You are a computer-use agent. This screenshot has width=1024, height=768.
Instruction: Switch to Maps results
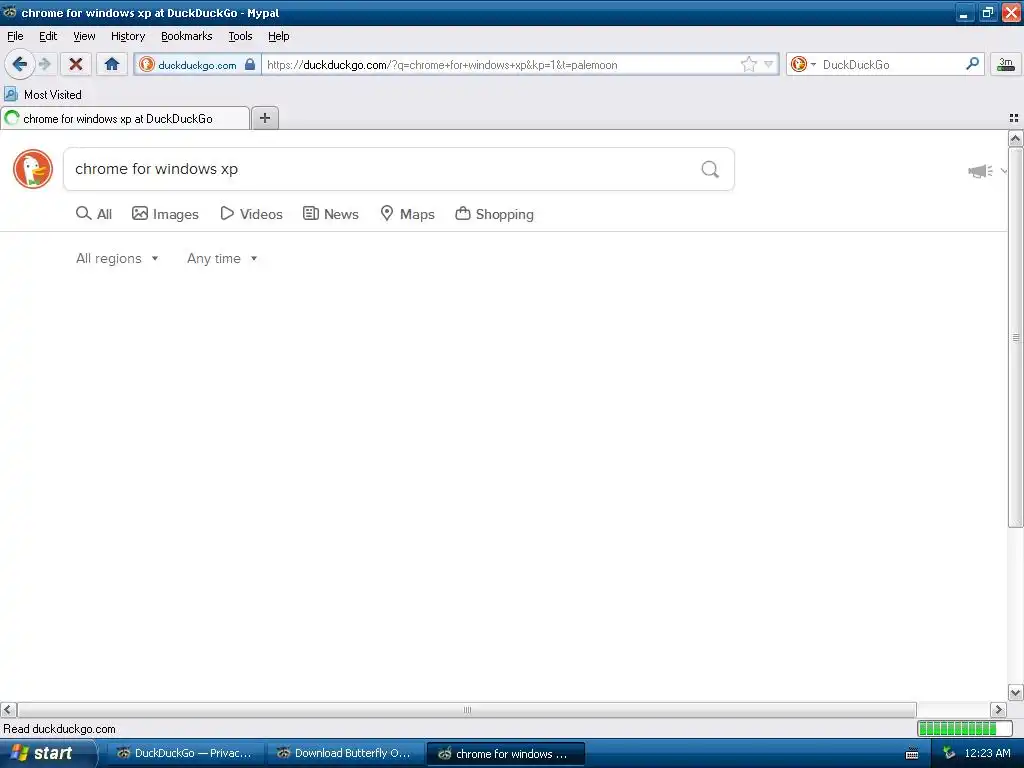(x=408, y=214)
